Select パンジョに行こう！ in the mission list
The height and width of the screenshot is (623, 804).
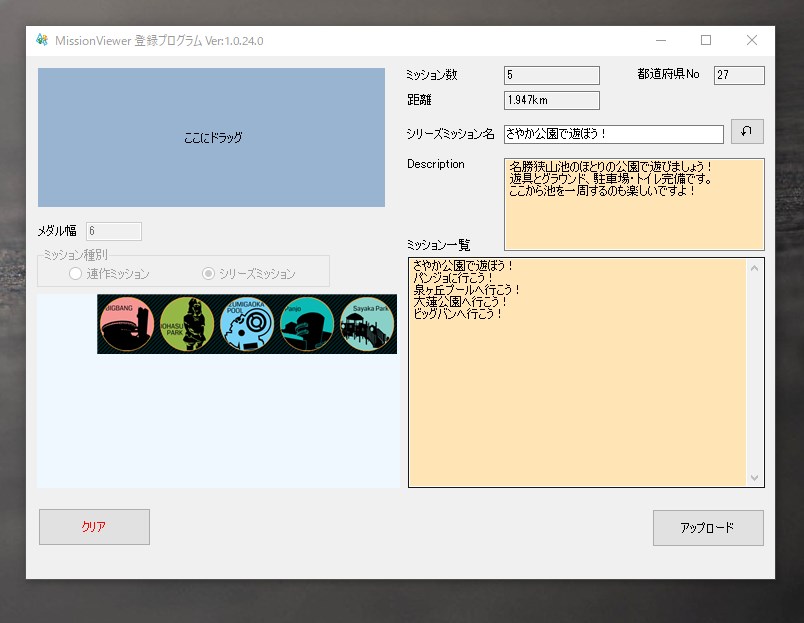click(453, 278)
